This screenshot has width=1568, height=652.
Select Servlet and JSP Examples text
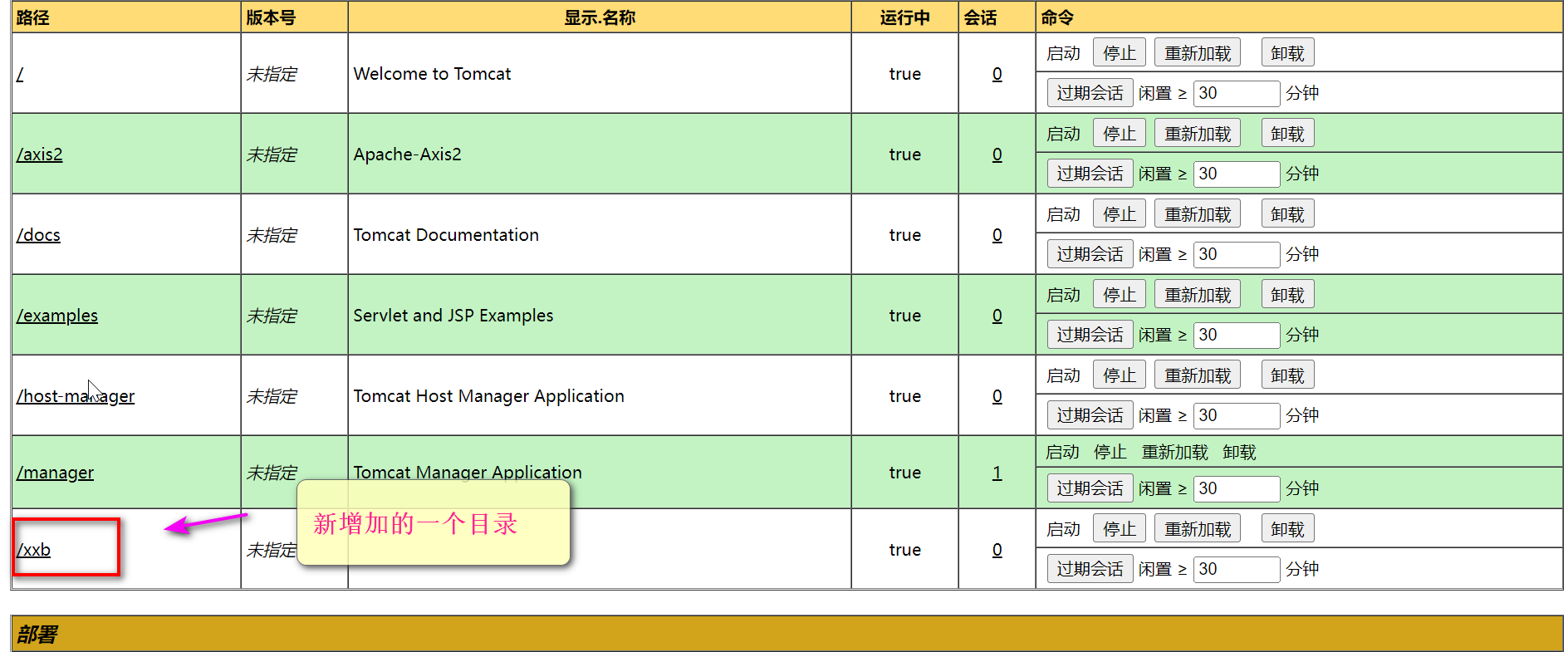(453, 316)
